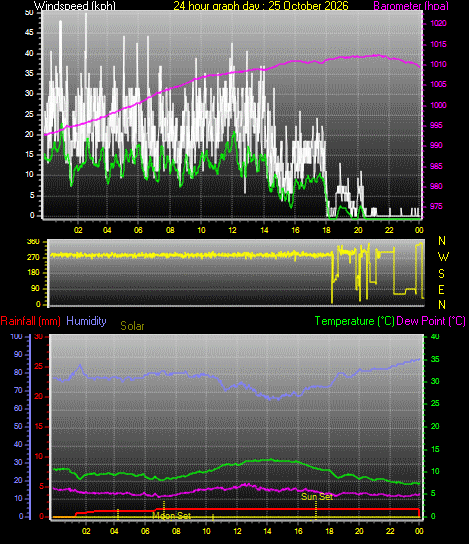Click the 'Moon Set' marker label
Viewport: 469px width, 544px height.
[172, 516]
